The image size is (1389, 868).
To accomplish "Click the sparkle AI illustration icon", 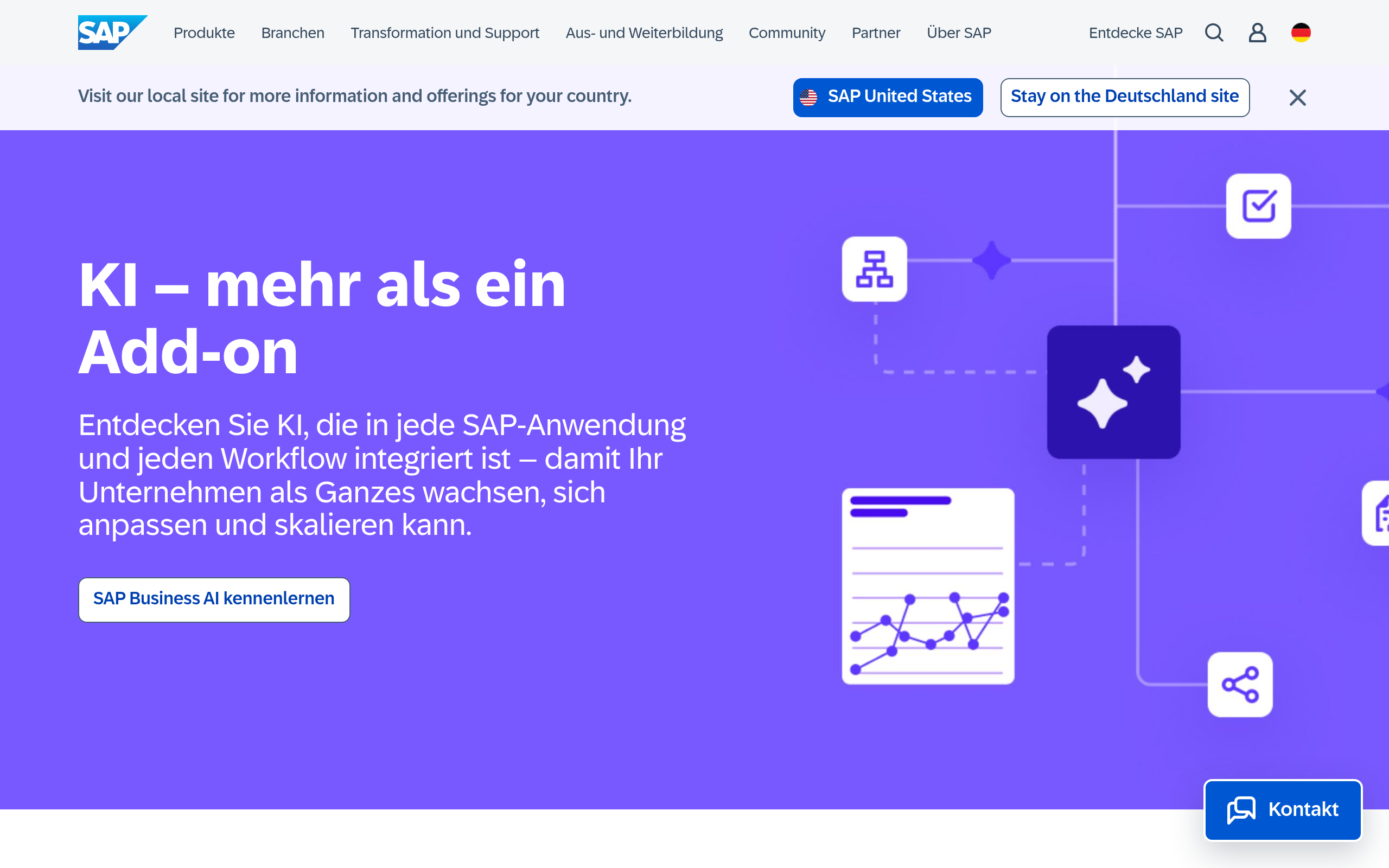I will click(x=1113, y=393).
